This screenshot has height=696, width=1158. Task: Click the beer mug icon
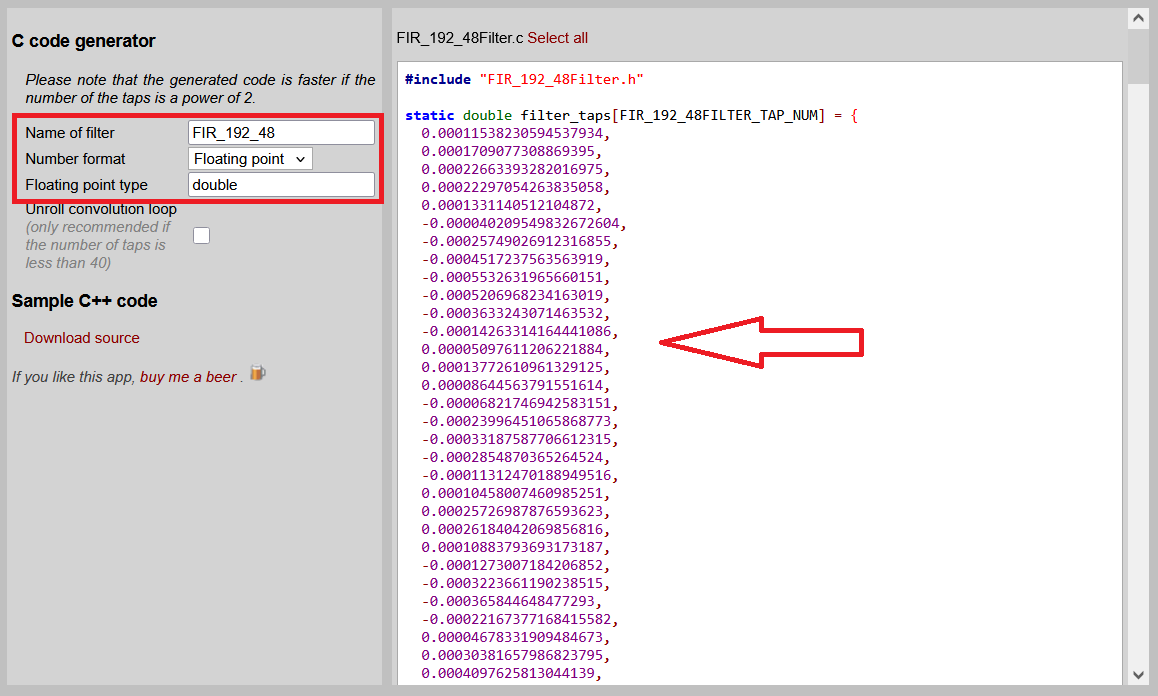[x=257, y=373]
